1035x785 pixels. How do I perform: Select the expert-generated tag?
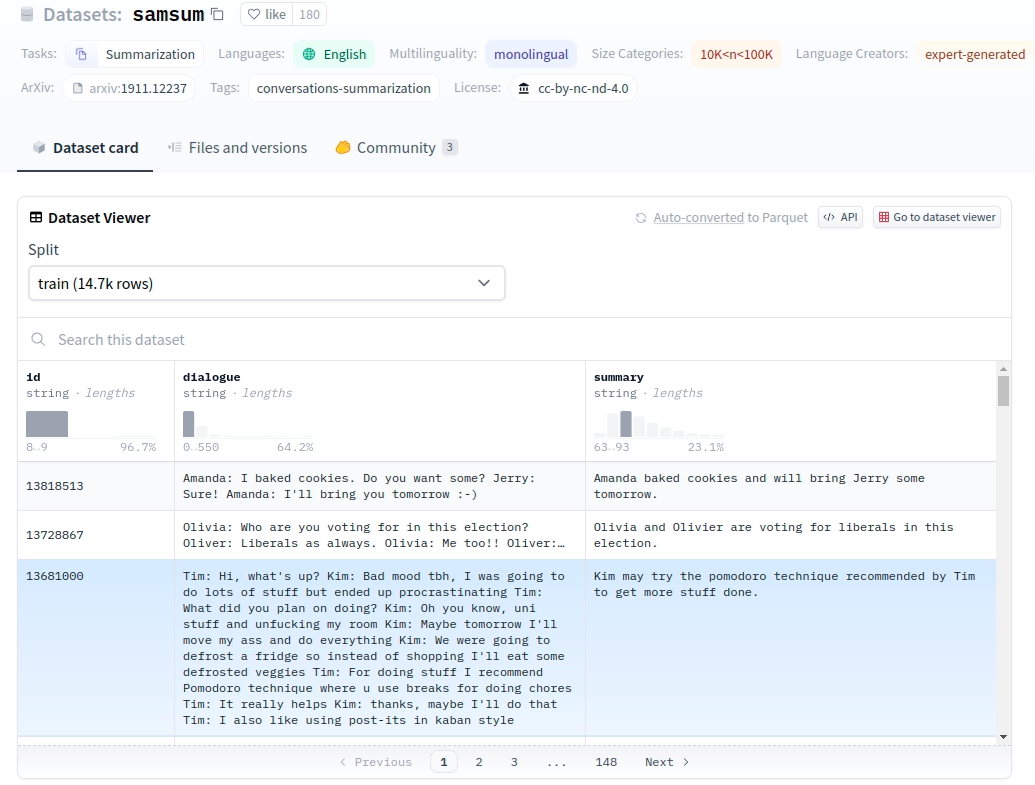click(x=974, y=54)
